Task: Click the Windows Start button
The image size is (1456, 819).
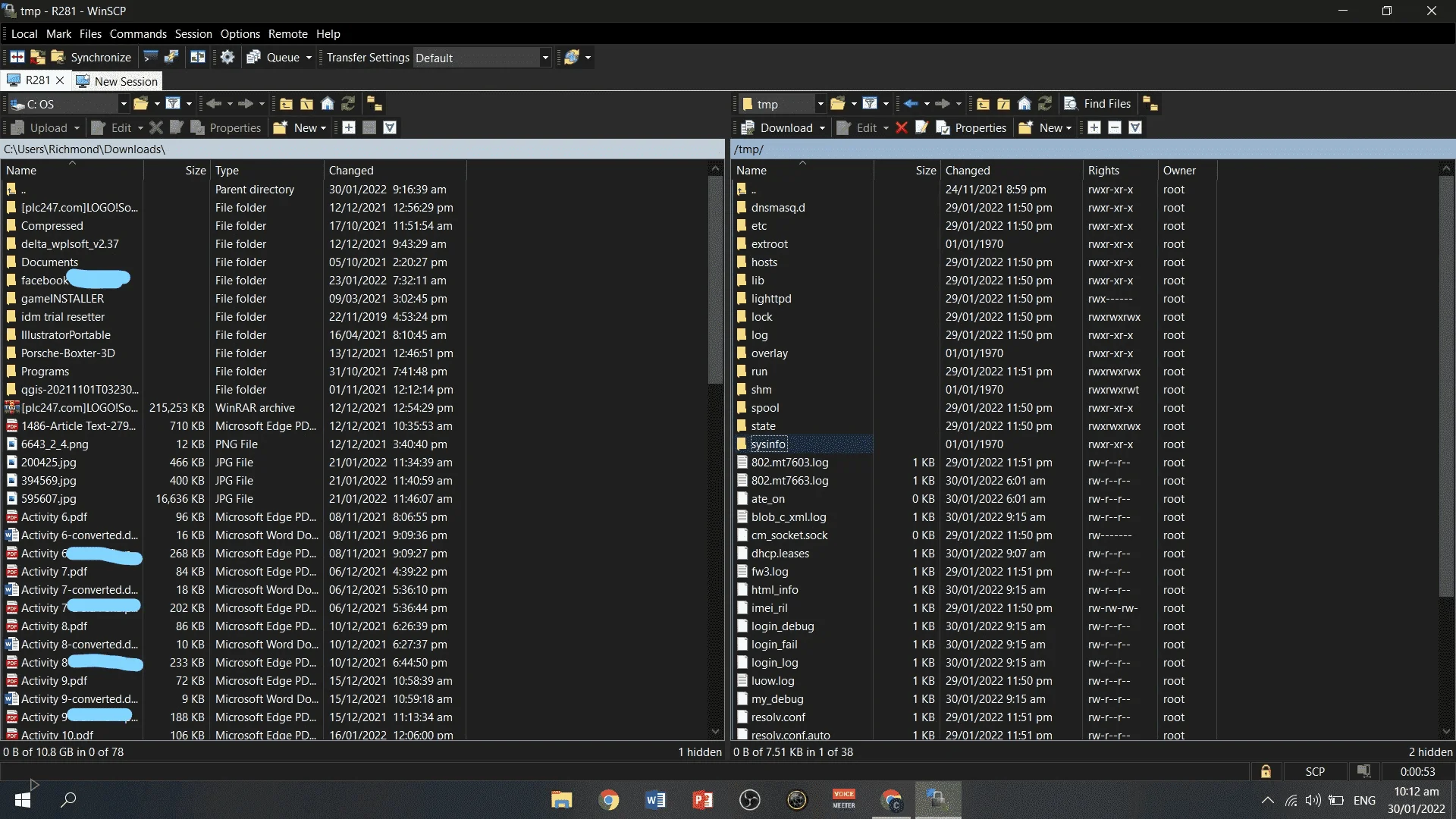Action: click(23, 800)
